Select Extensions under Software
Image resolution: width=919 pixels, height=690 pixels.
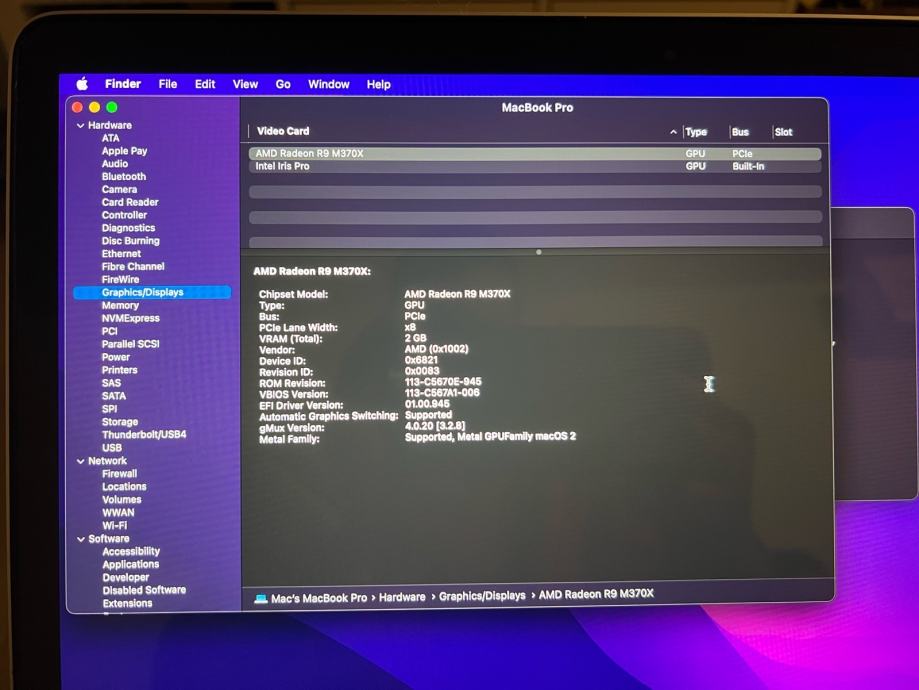pyautogui.click(x=127, y=603)
